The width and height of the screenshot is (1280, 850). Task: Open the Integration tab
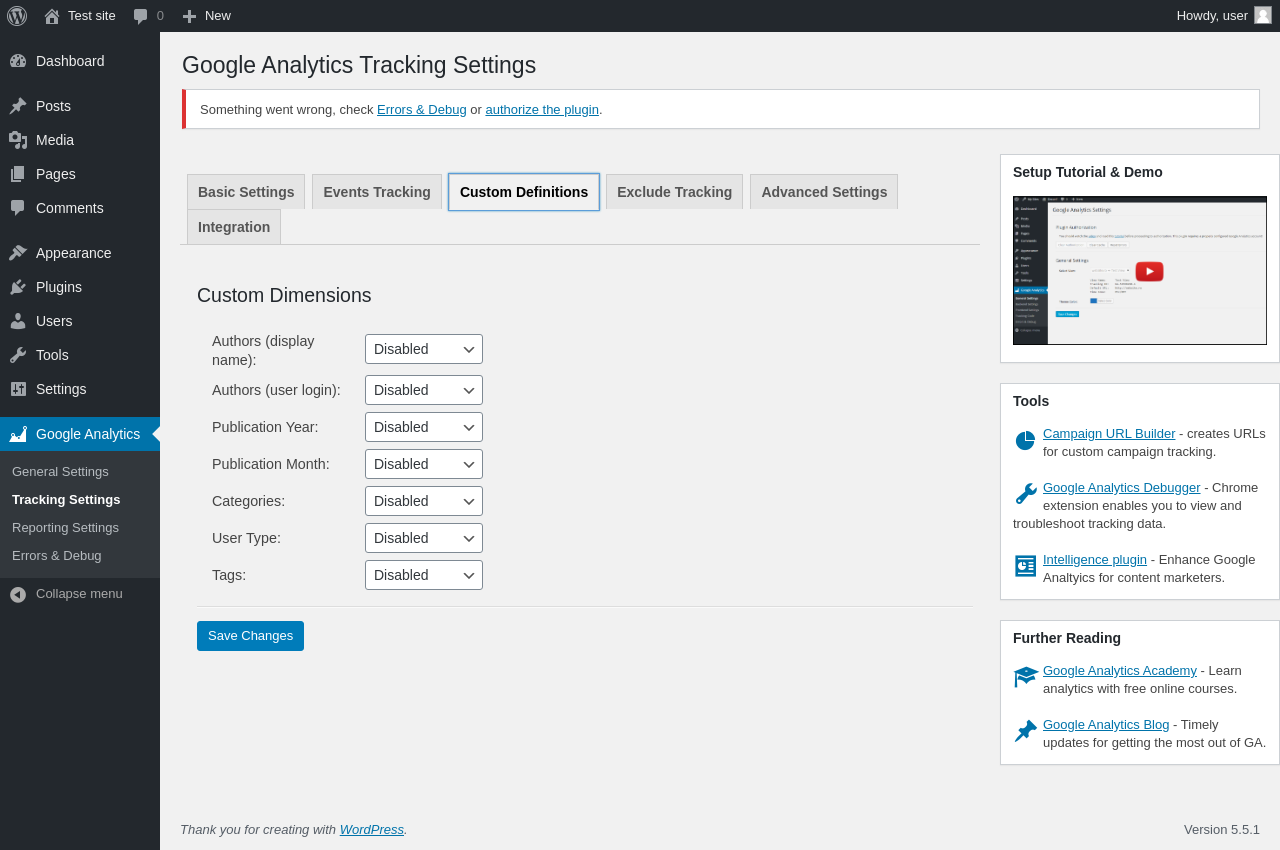pos(234,227)
